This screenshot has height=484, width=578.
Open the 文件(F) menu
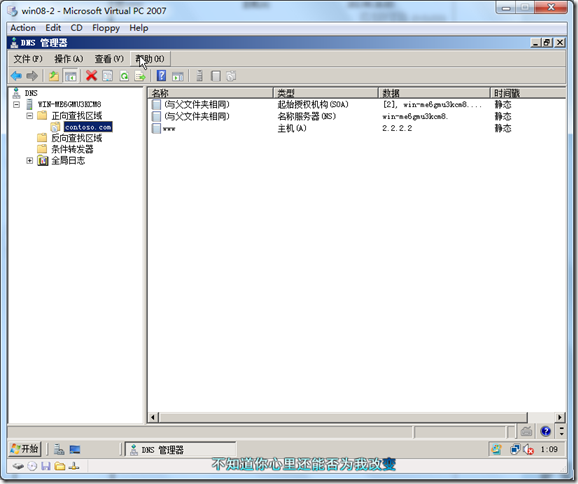coord(28,59)
